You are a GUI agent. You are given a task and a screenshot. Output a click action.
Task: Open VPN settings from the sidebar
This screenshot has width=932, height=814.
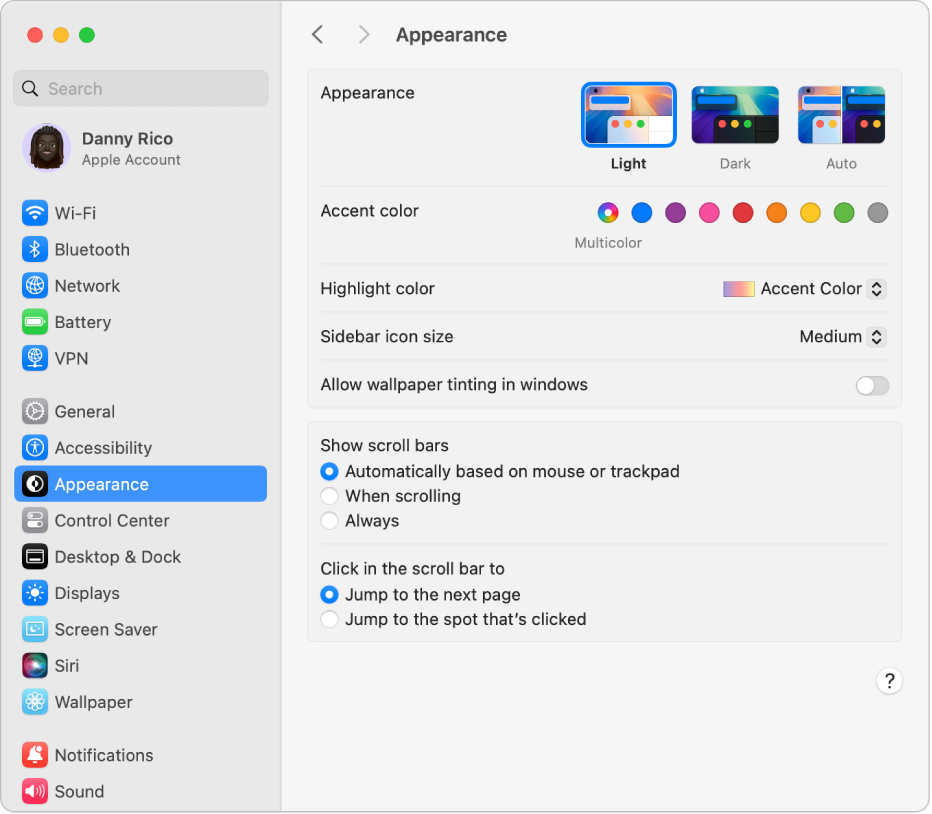click(75, 359)
